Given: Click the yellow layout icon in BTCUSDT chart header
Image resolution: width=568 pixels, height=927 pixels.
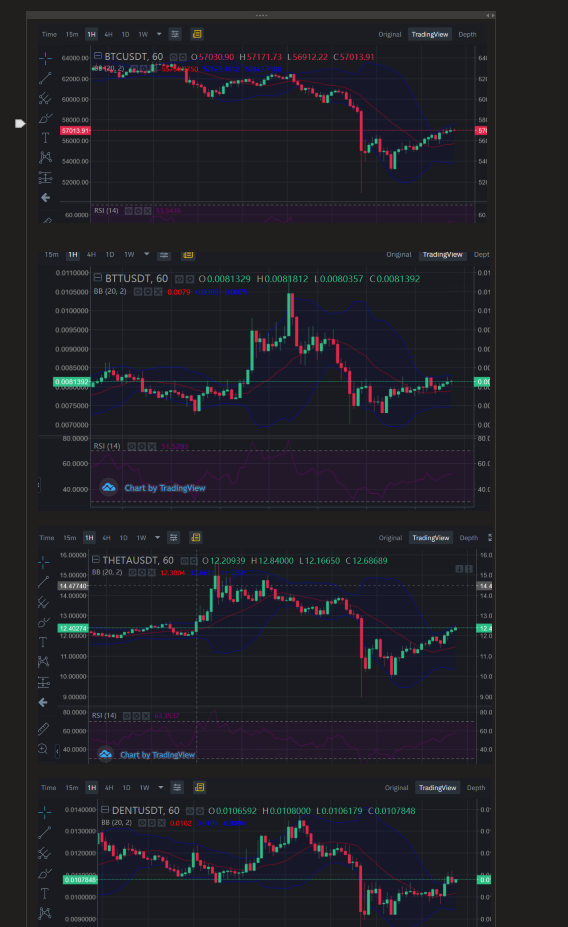Looking at the screenshot, I should (197, 34).
